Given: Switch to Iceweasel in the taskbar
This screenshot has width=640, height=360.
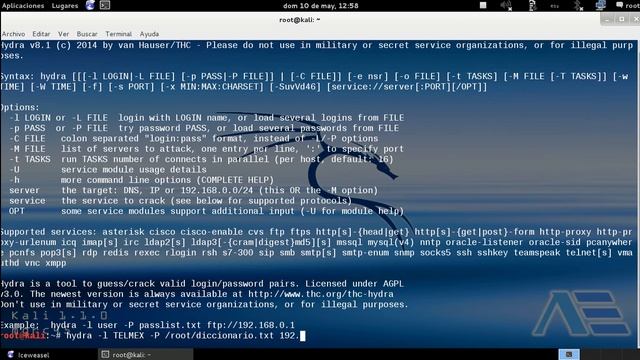Looking at the screenshot, I should coord(29,355).
